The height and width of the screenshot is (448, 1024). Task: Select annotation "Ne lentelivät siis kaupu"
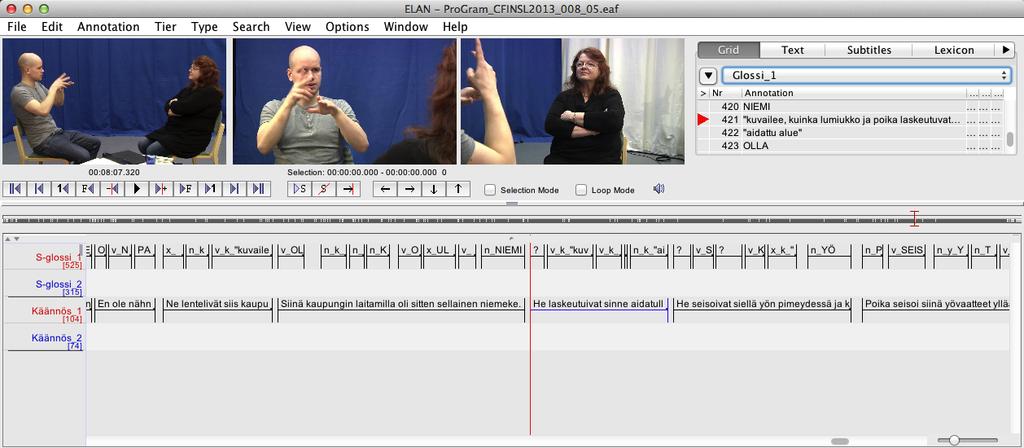(x=217, y=304)
